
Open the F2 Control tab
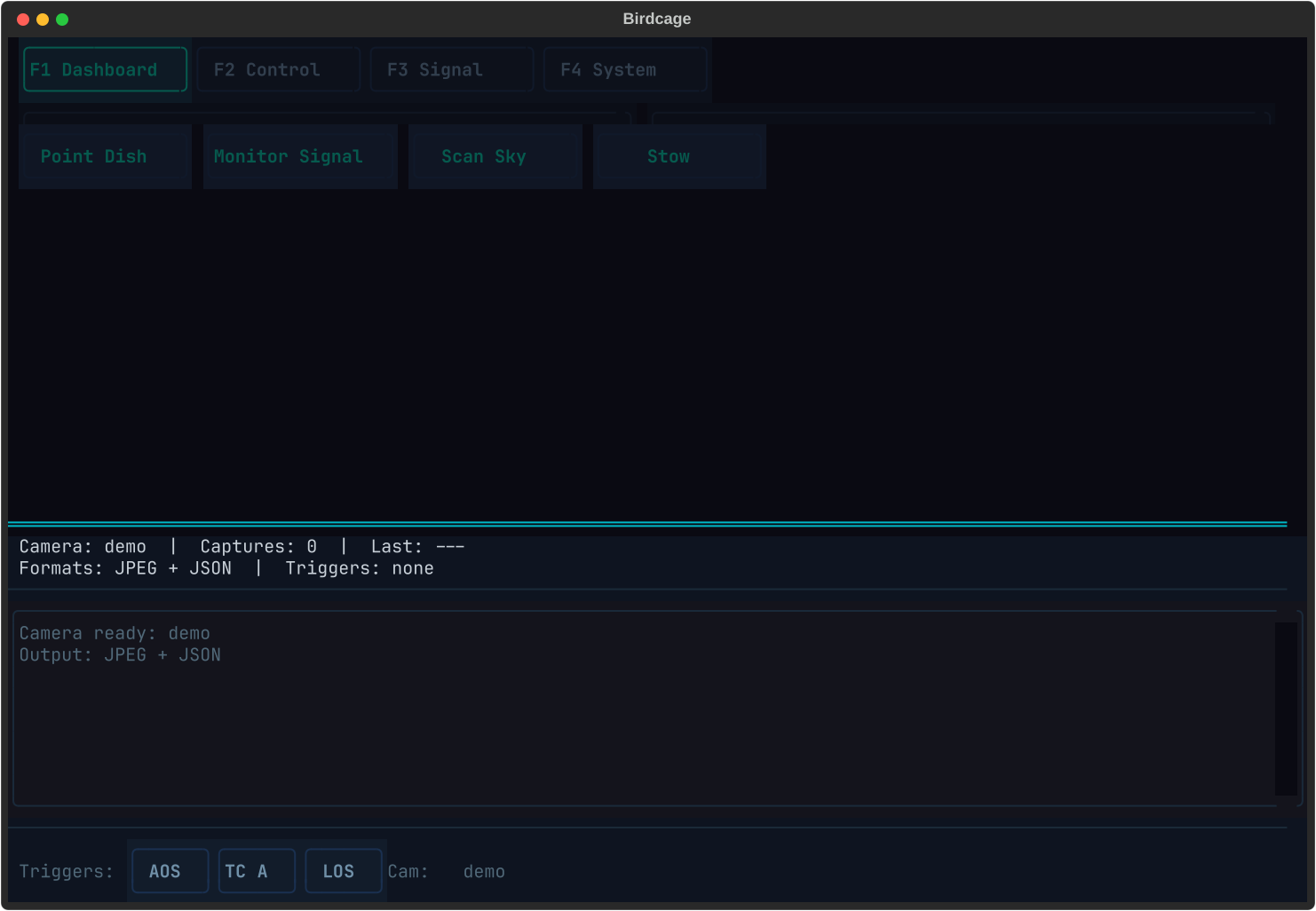coord(278,69)
